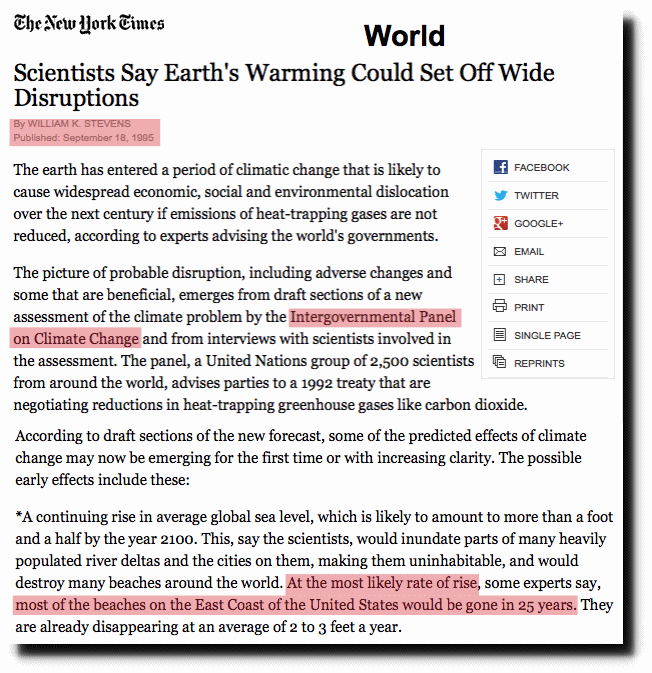
Task: Click the Facebook share icon
Action: pyautogui.click(x=500, y=167)
